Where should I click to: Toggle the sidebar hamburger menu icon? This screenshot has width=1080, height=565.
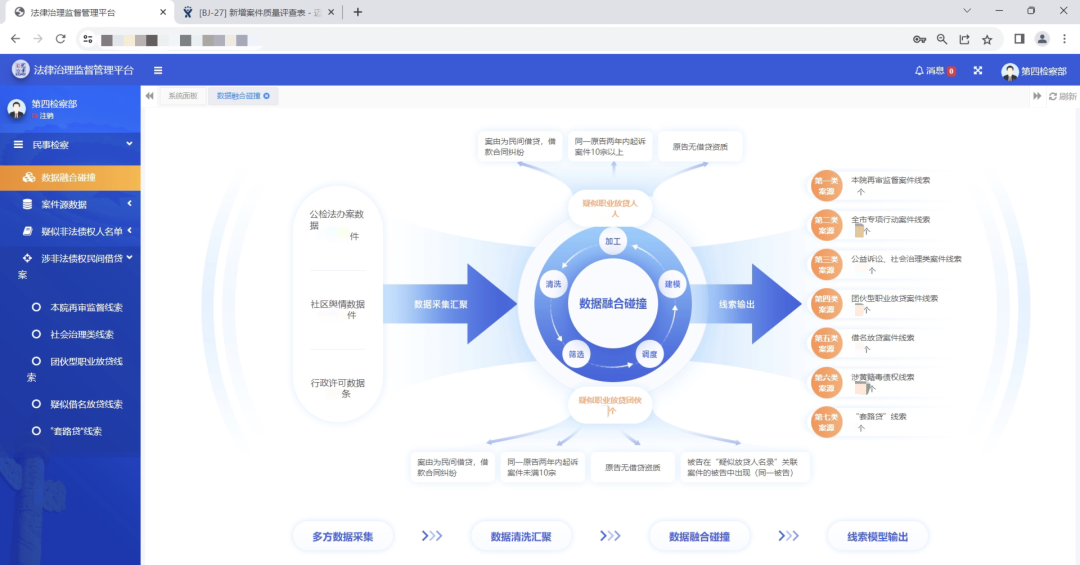click(x=158, y=70)
